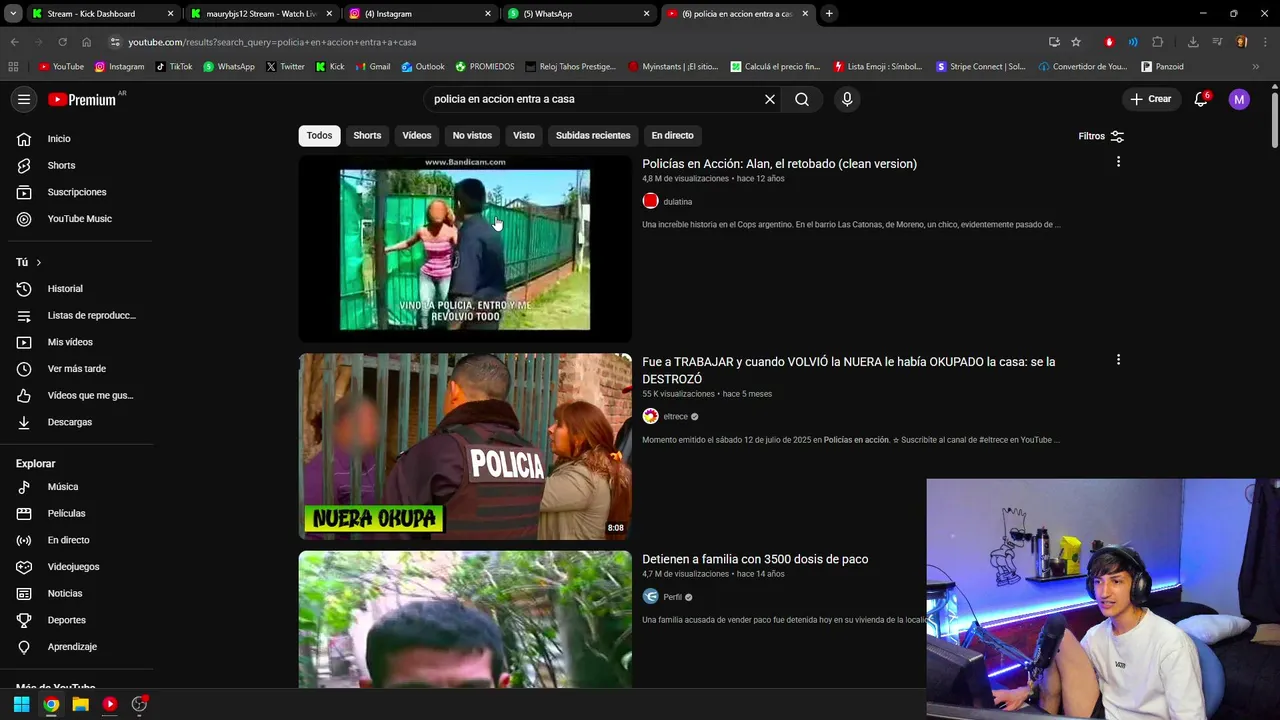1280x720 pixels.
Task: Open the 3500 dosis de paco thumbnail
Action: (465, 619)
